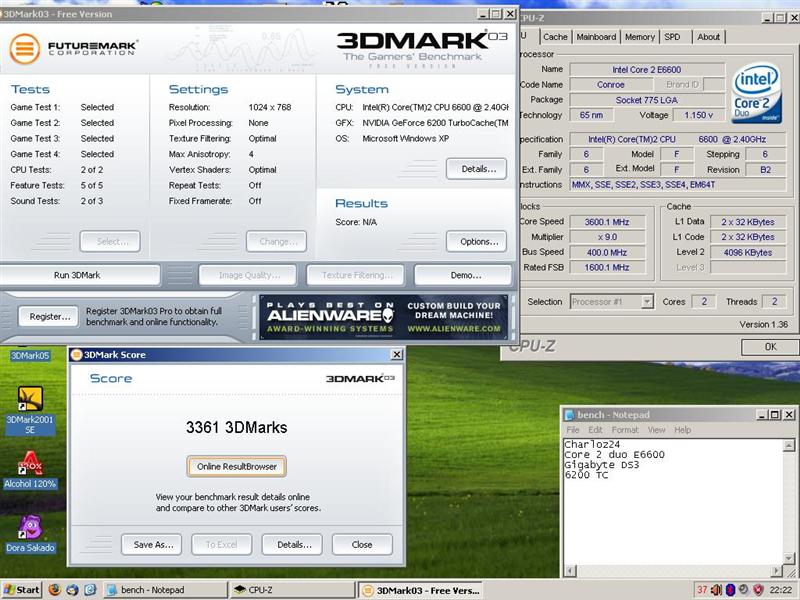Click the third quick launch icon
Screen dimensions: 800x600
tap(90, 589)
